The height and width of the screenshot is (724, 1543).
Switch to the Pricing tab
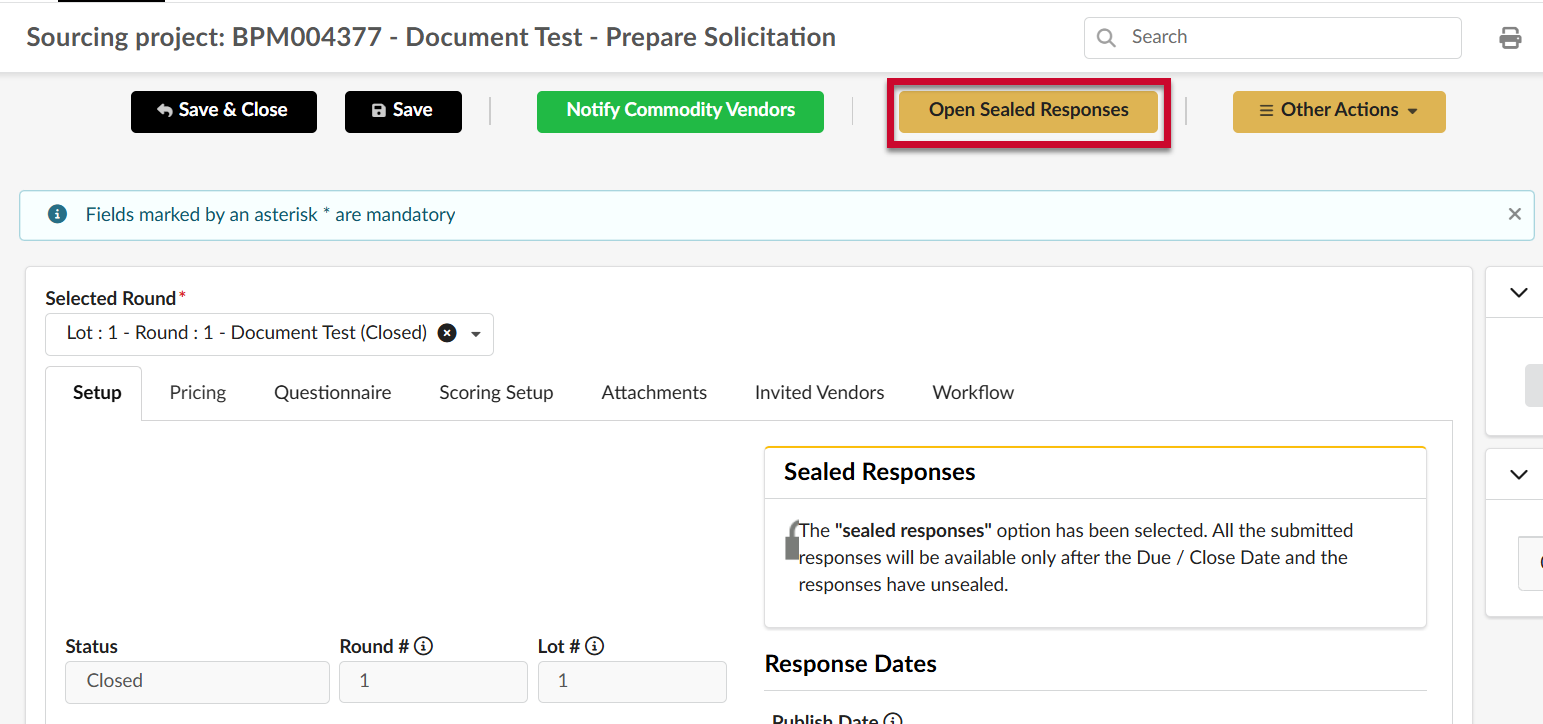tap(198, 393)
